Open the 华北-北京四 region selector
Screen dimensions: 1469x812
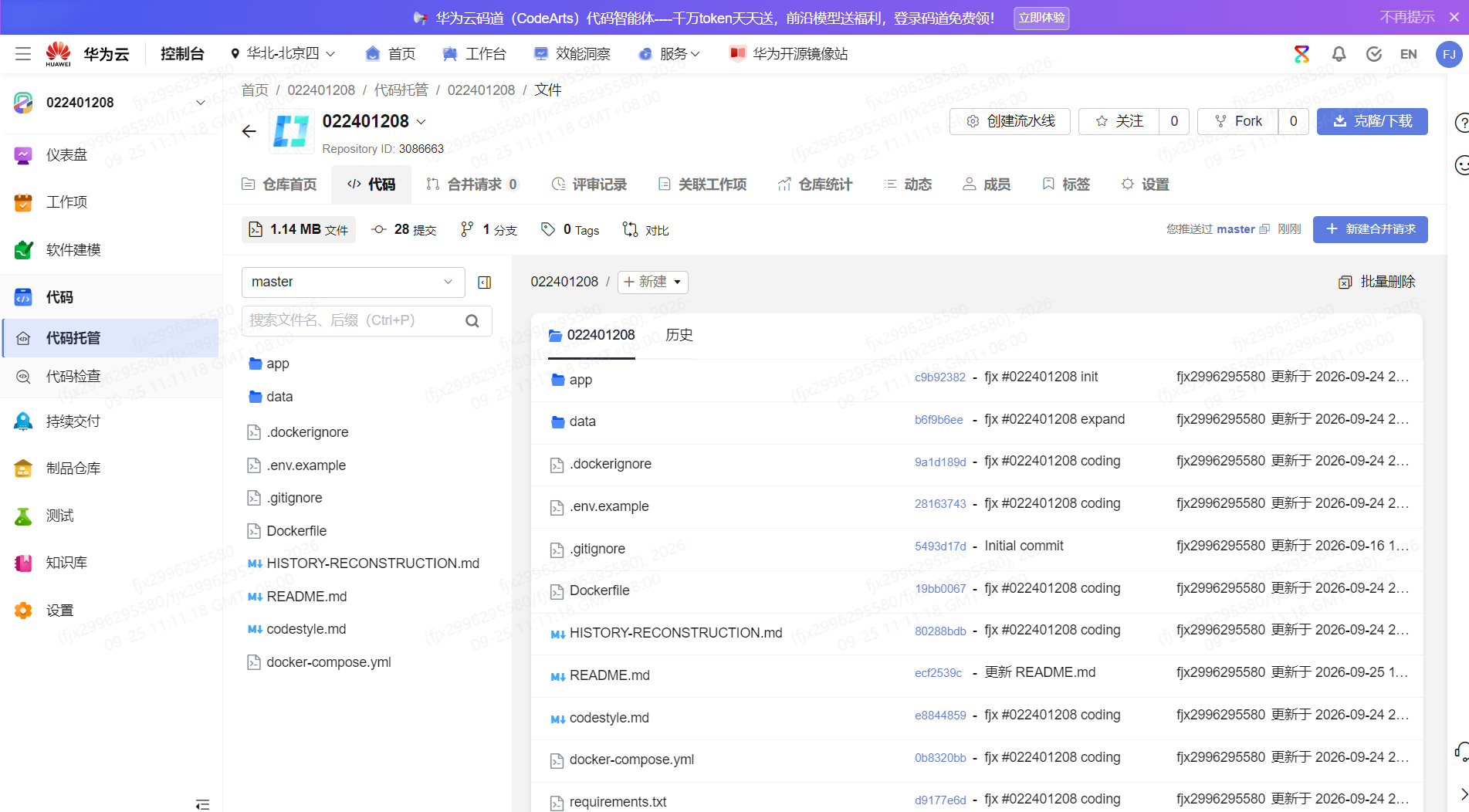click(283, 54)
